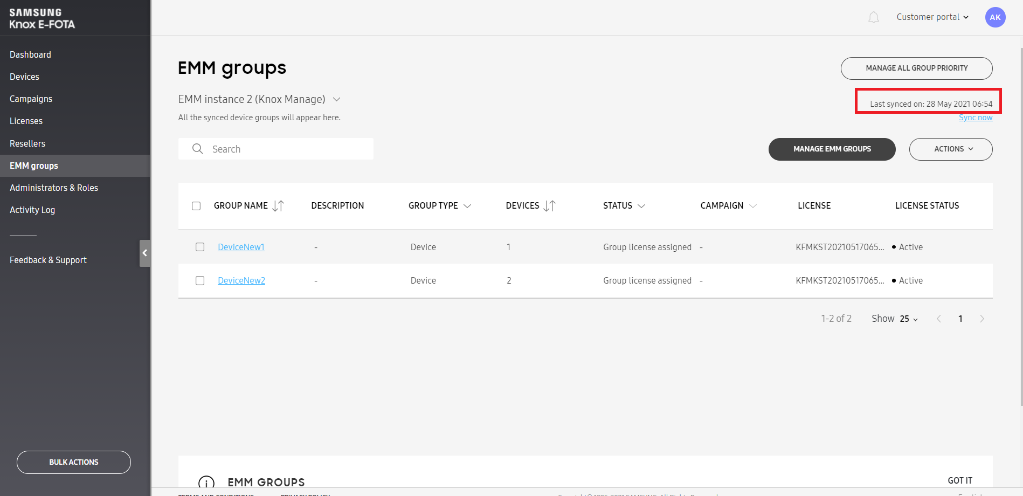The image size is (1023, 496).
Task: Click DeviceNew2 Group license assigned status
Action: click(x=647, y=281)
